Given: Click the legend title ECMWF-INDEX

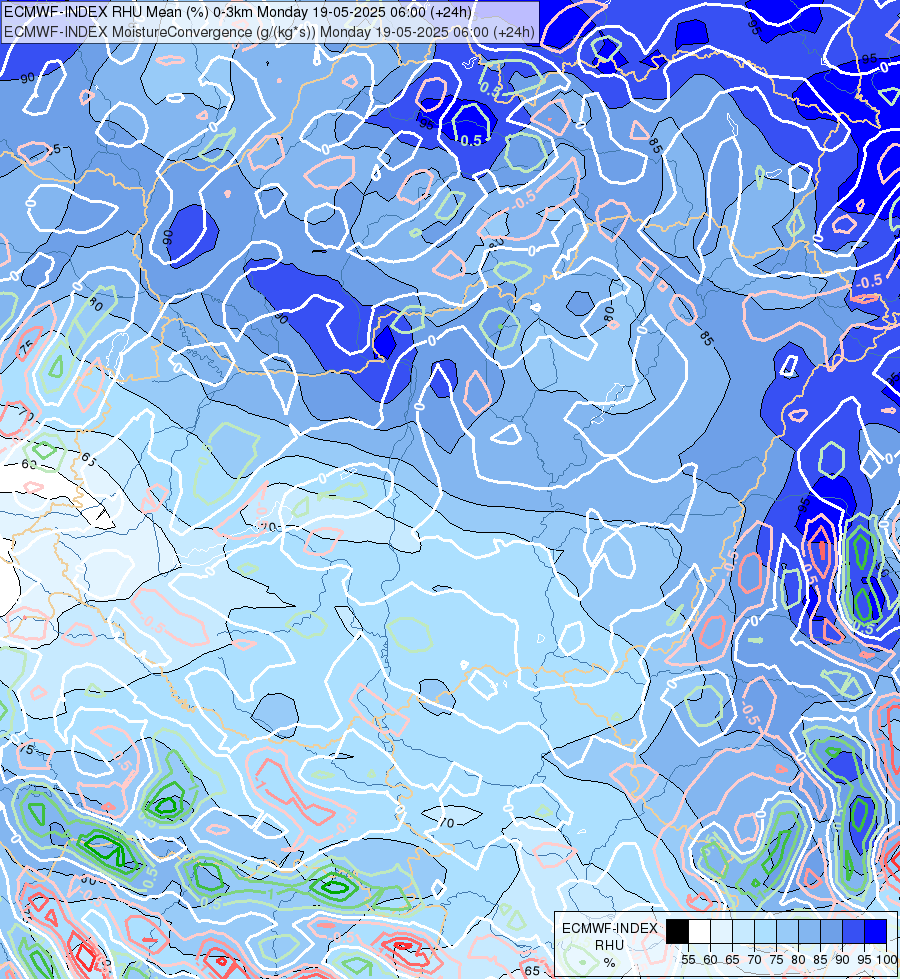Looking at the screenshot, I should [x=610, y=928].
